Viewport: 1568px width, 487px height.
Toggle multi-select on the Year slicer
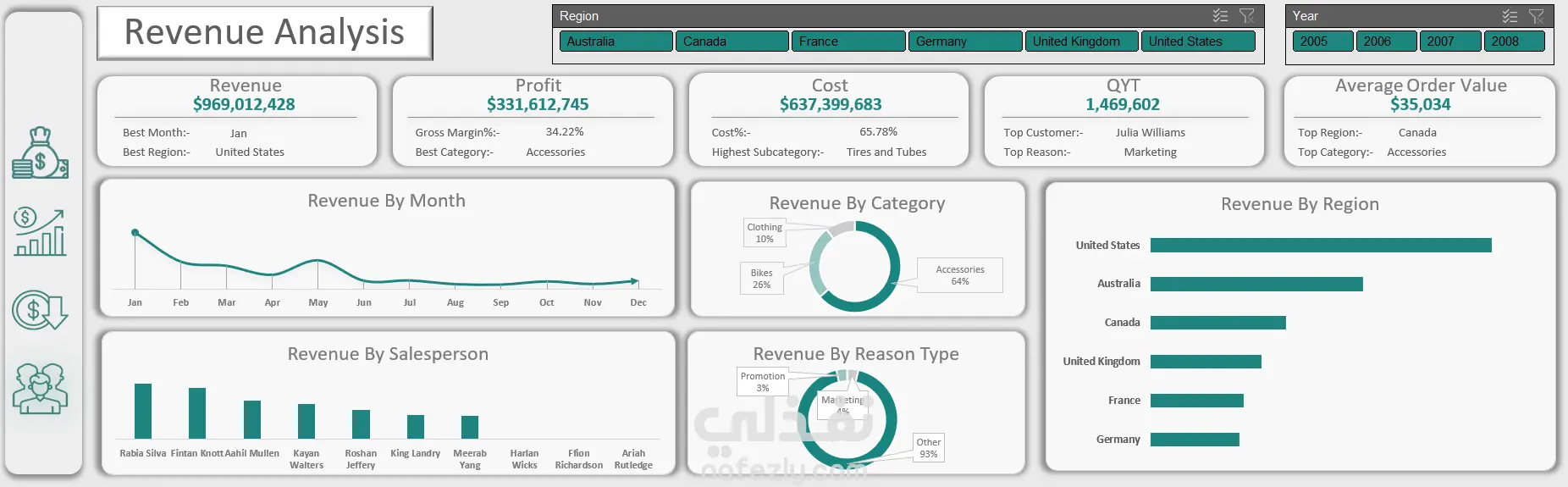pyautogui.click(x=1510, y=16)
